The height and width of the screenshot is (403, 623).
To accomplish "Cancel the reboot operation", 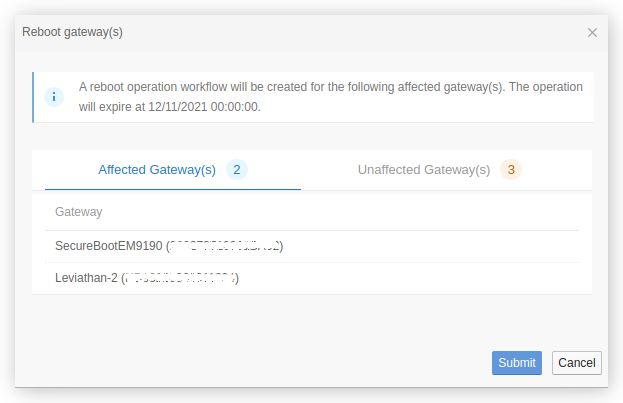I will click(x=577, y=363).
